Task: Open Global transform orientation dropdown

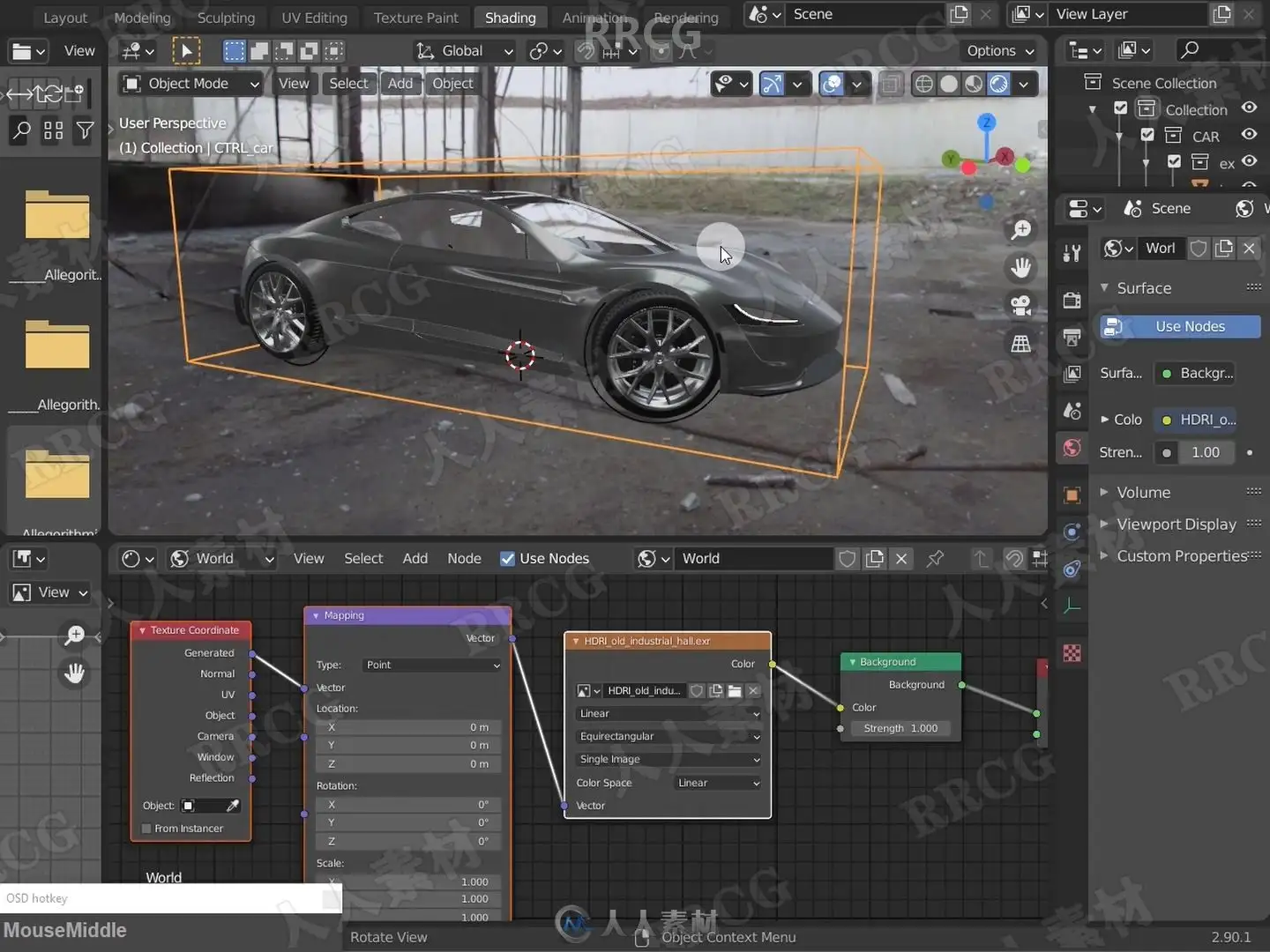Action: [465, 51]
